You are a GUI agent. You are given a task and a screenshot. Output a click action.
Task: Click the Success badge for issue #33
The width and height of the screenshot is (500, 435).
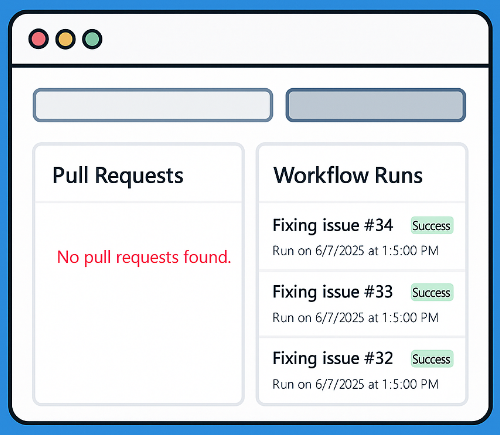[432, 292]
